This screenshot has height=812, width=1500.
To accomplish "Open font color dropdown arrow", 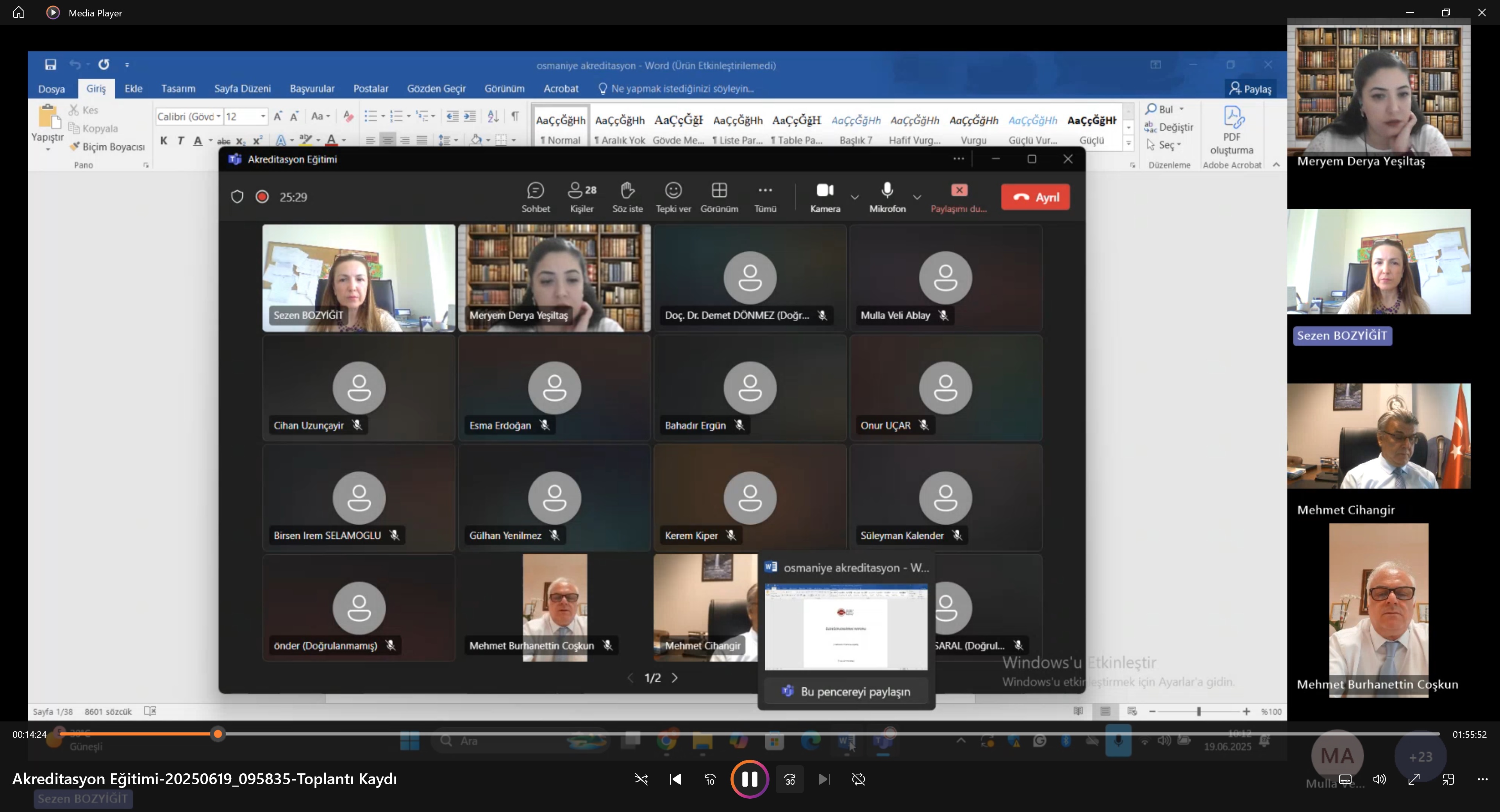I will point(344,140).
